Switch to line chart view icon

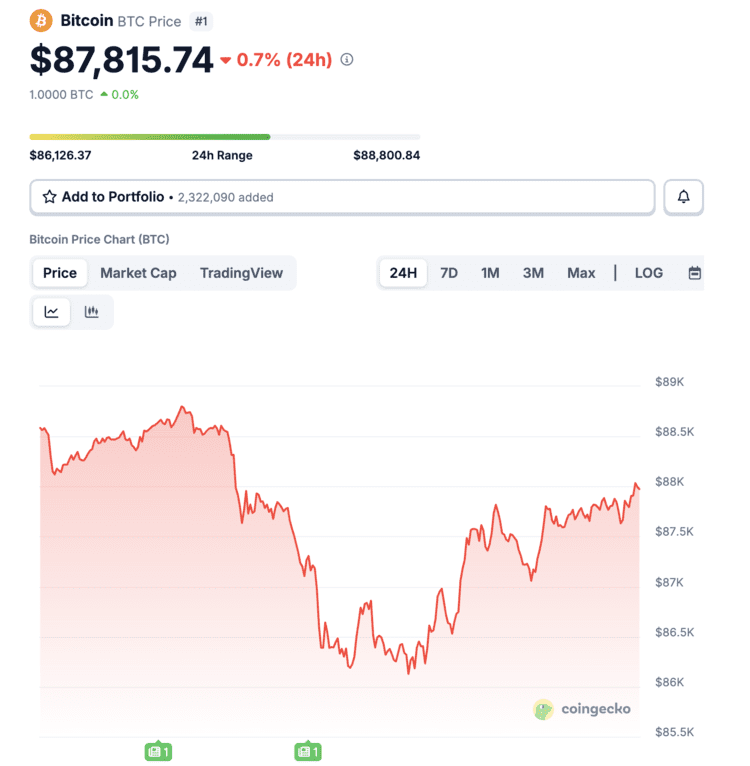point(51,312)
